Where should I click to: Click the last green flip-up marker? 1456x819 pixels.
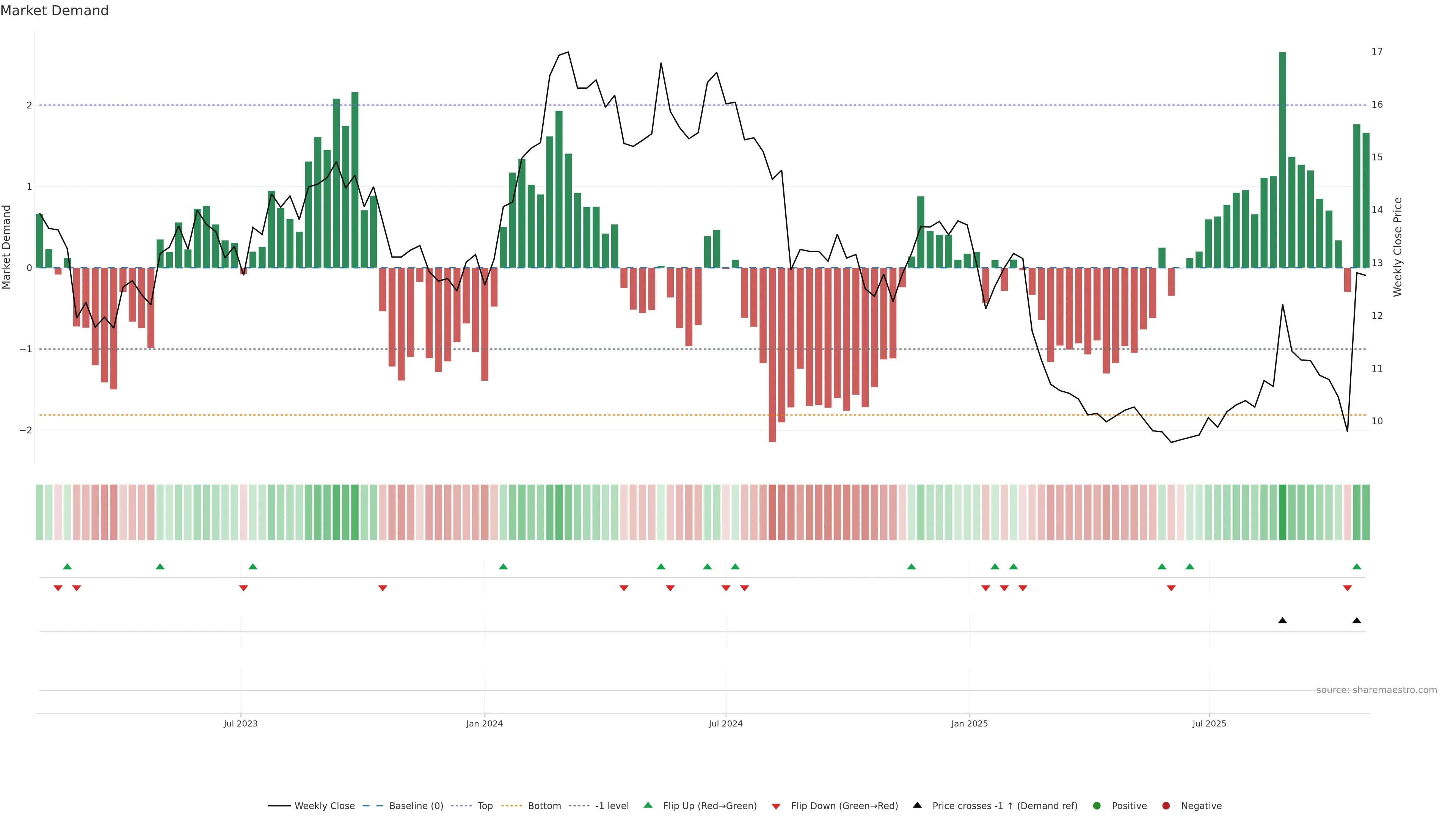[1357, 567]
